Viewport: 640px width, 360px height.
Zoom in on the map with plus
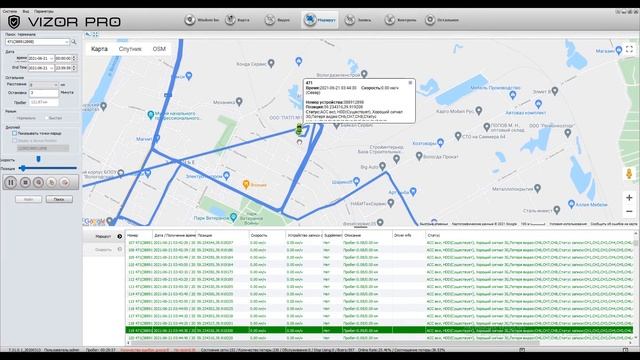[x=629, y=198]
